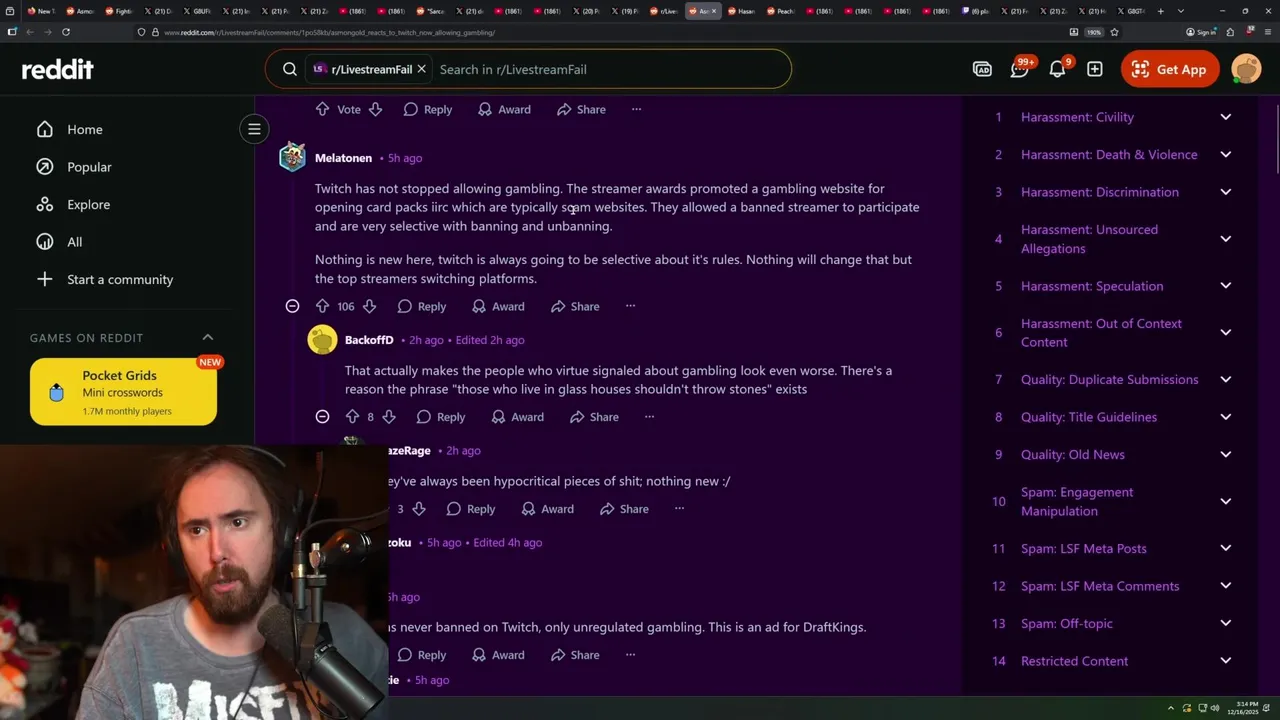The image size is (1280, 720).
Task: Share the hypocritical comment
Action: click(623, 509)
